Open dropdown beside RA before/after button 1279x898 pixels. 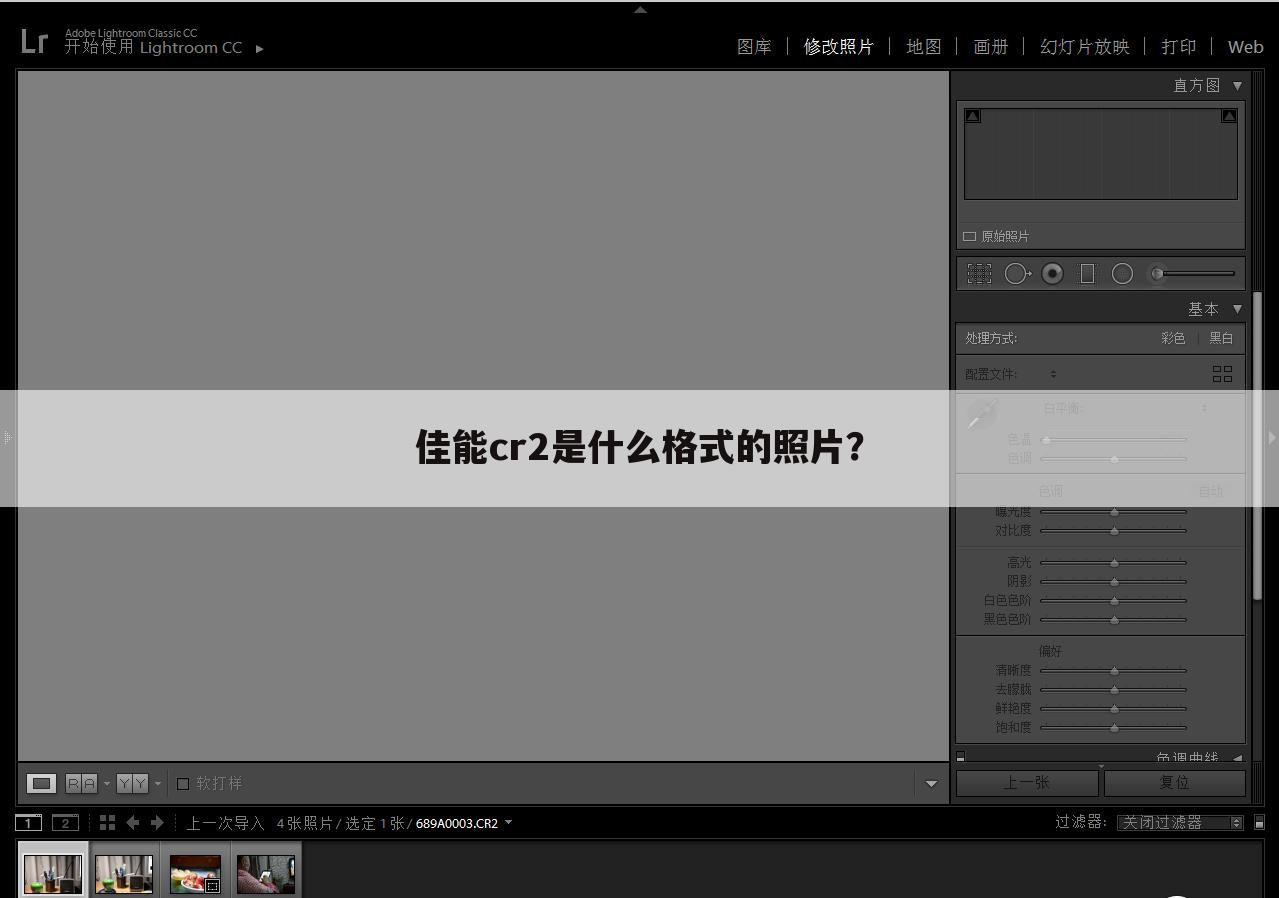click(106, 783)
